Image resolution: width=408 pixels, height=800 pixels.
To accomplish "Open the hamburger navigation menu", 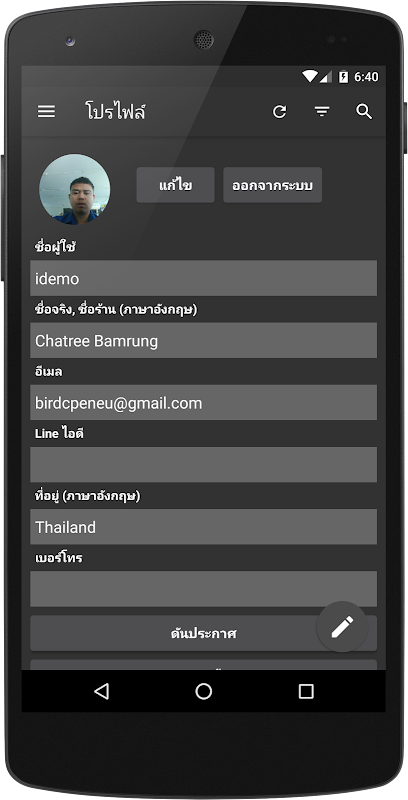I will pyautogui.click(x=46, y=111).
